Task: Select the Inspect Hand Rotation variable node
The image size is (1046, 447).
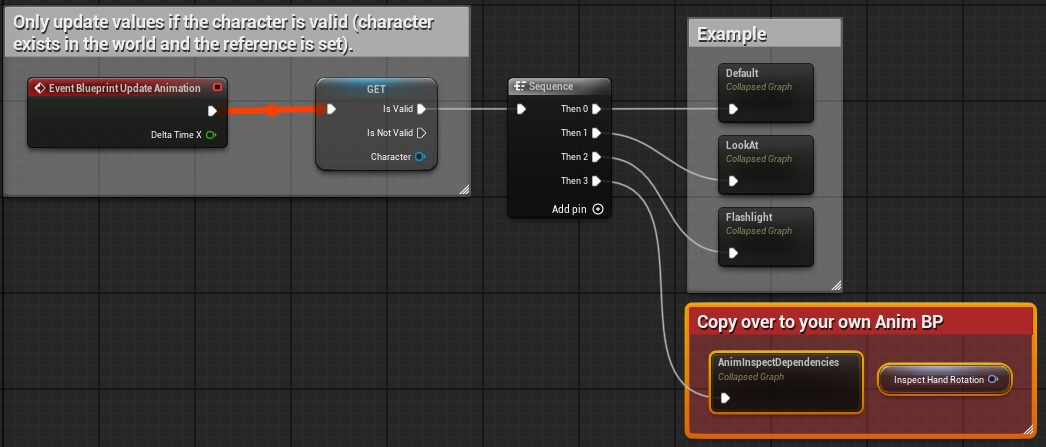Action: coord(944,380)
